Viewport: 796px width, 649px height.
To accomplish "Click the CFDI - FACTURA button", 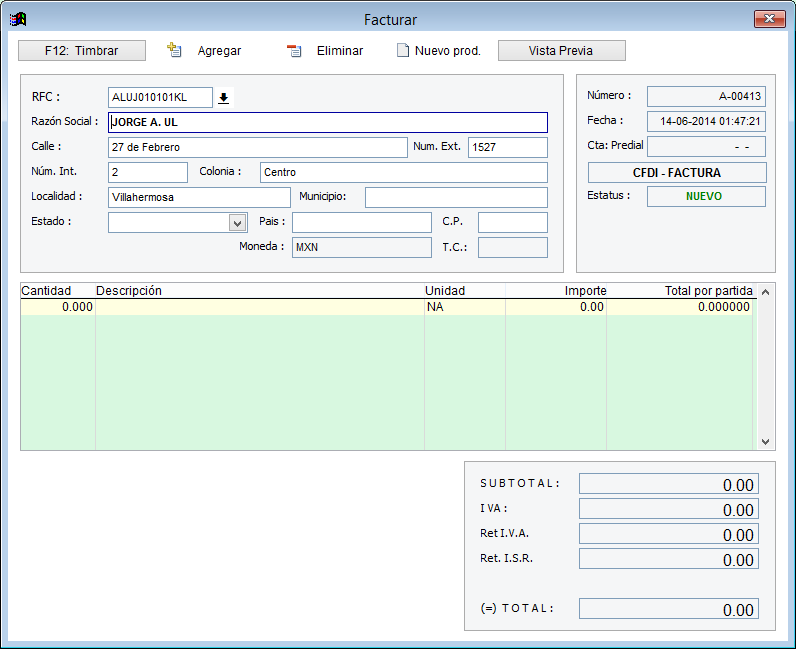I will pos(676,173).
